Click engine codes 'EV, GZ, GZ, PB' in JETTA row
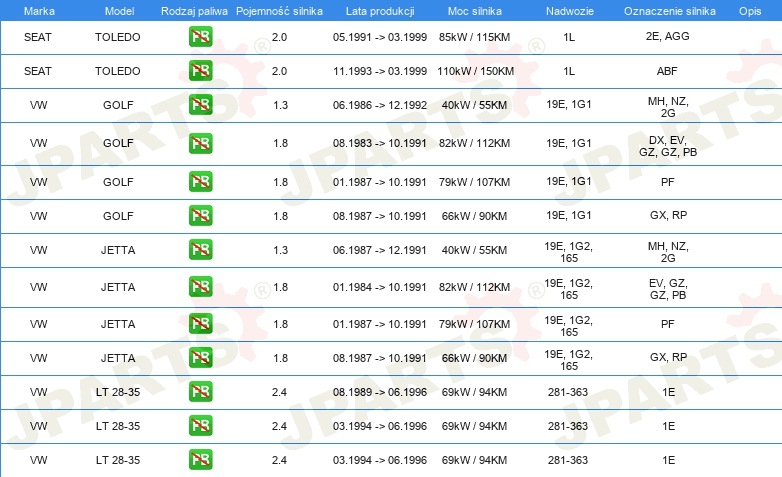 coord(668,289)
